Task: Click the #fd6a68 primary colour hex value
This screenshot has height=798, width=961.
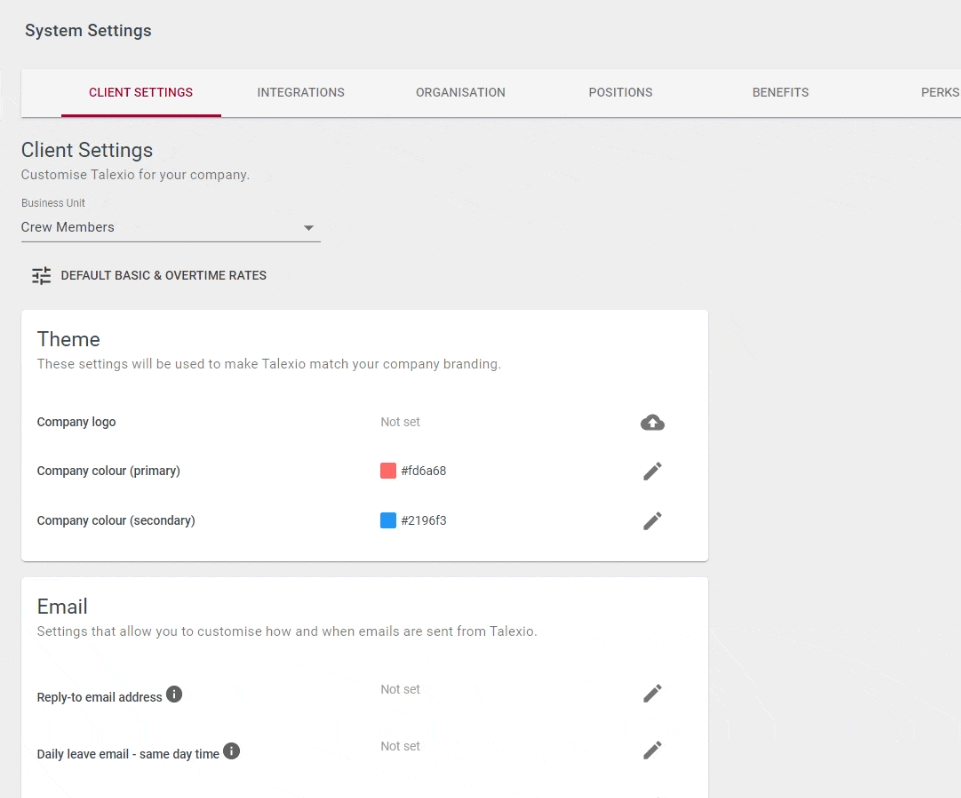Action: coord(424,471)
